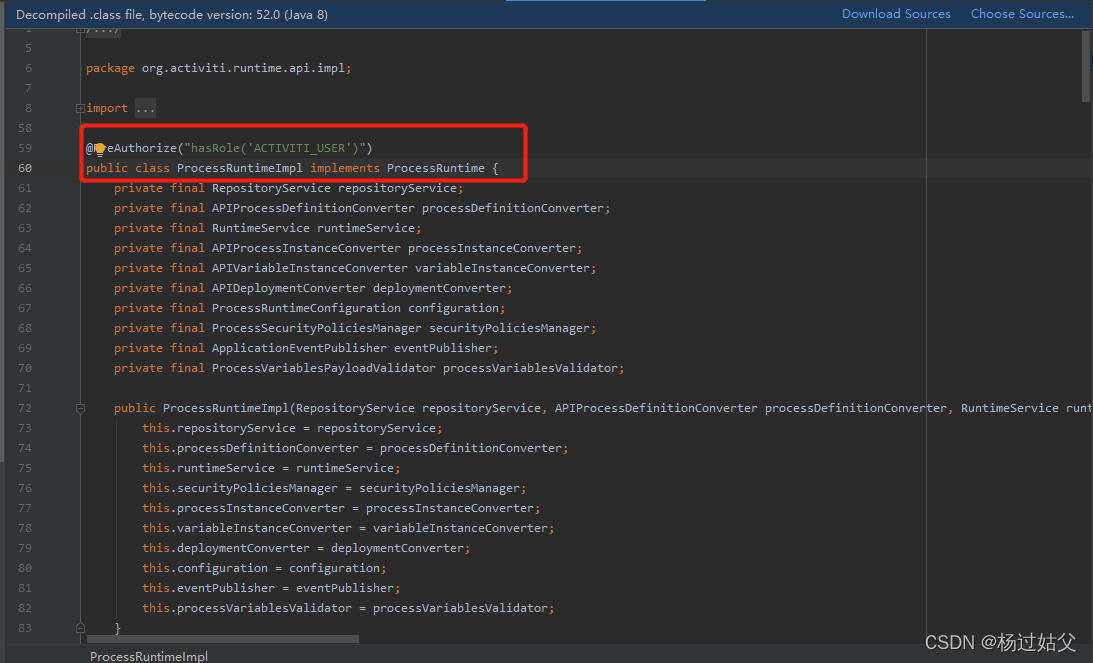1093x663 pixels.
Task: Click the ProcessRuntimeImpl breadcrumb at the bottom
Action: pos(148,656)
